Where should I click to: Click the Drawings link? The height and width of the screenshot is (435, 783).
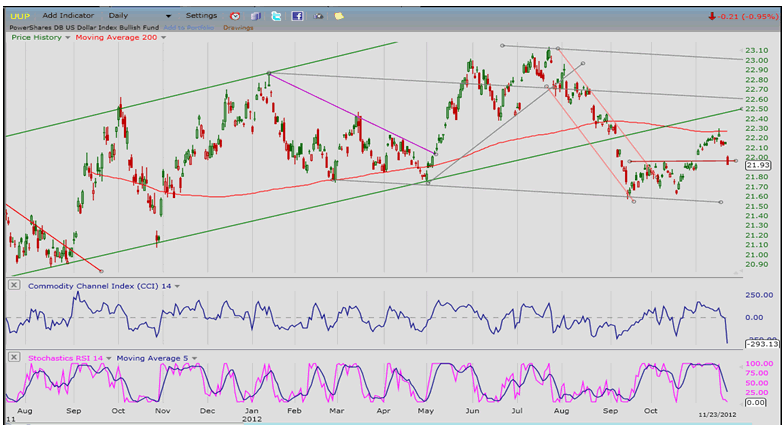coord(238,27)
